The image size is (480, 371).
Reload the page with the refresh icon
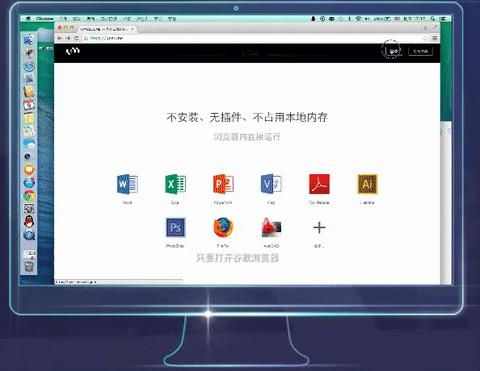point(76,38)
